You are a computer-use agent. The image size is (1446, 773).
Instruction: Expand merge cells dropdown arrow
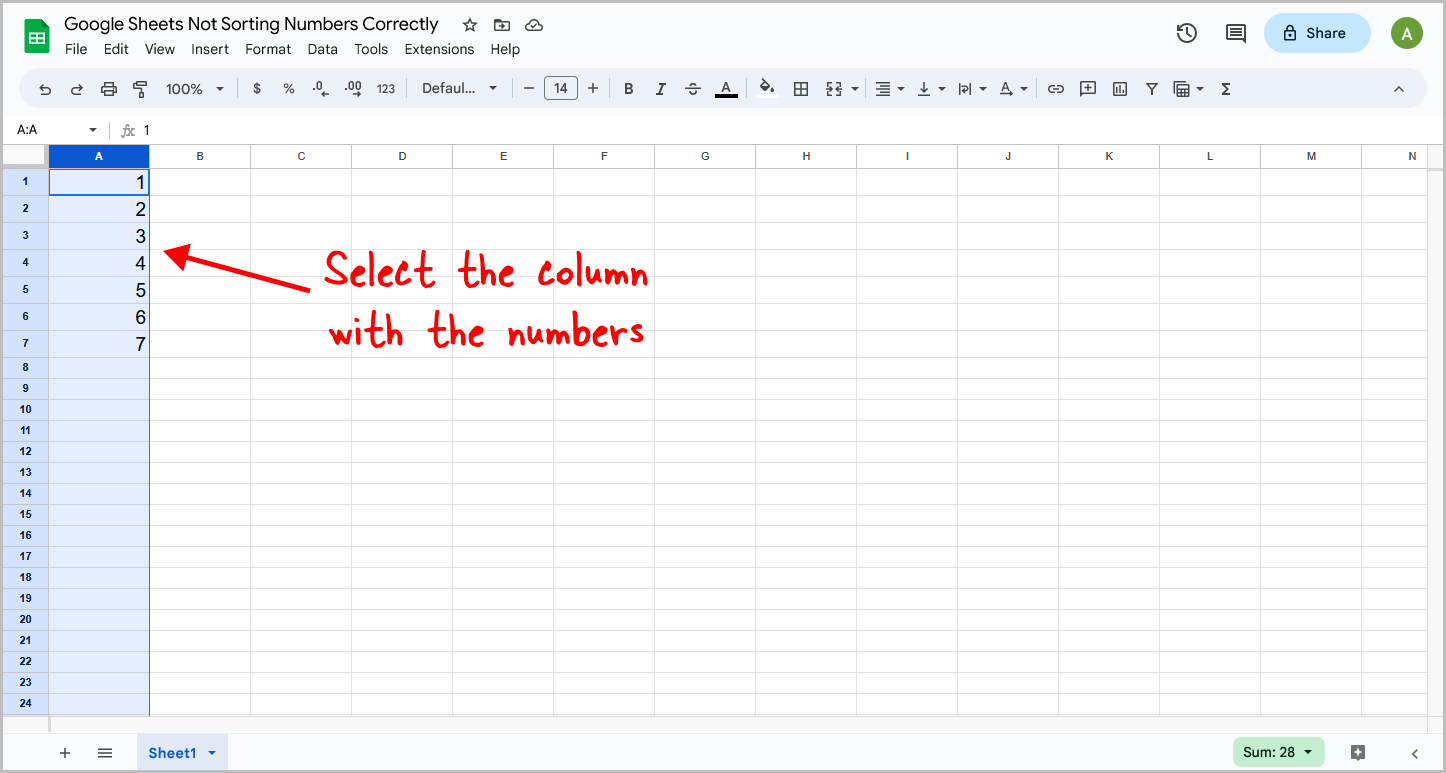(x=855, y=89)
